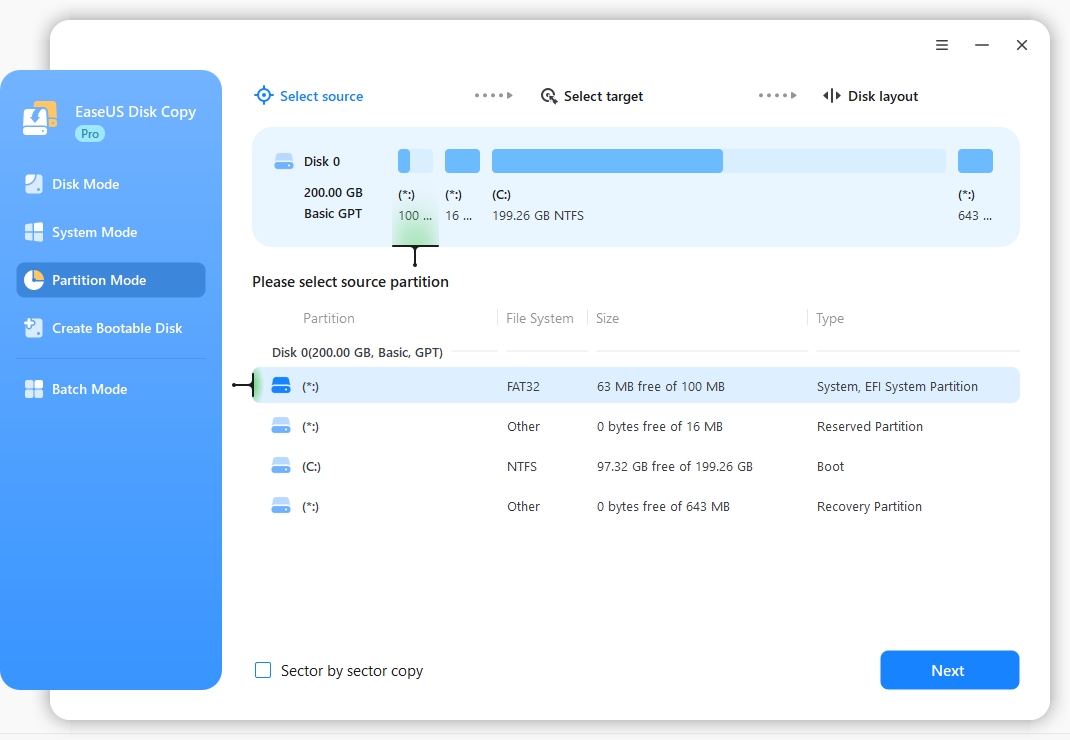Enable Sector by sector copy checkbox

point(263,670)
